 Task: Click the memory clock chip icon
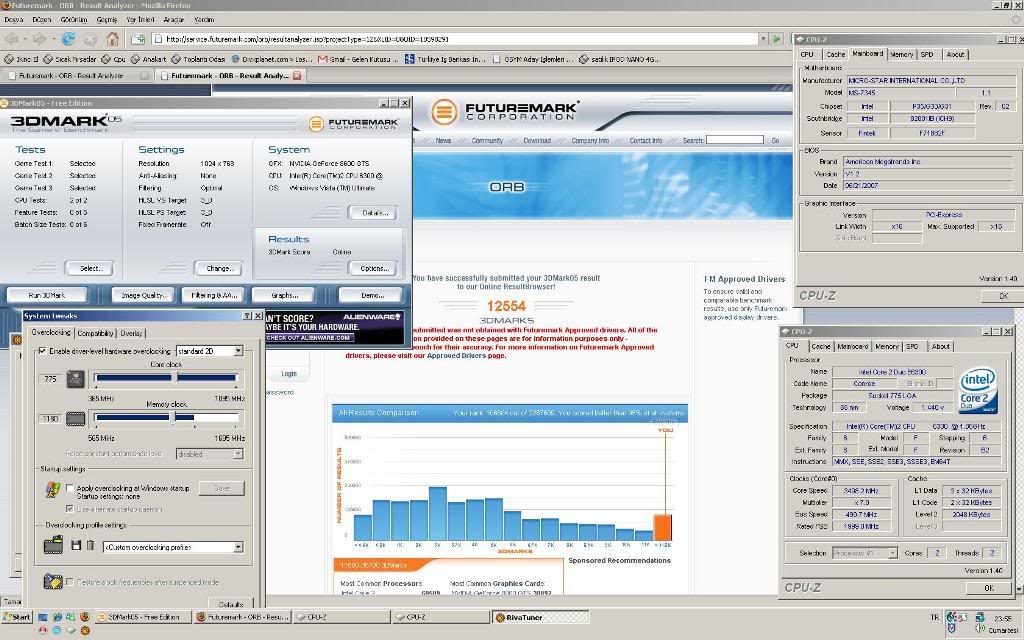pos(75,419)
